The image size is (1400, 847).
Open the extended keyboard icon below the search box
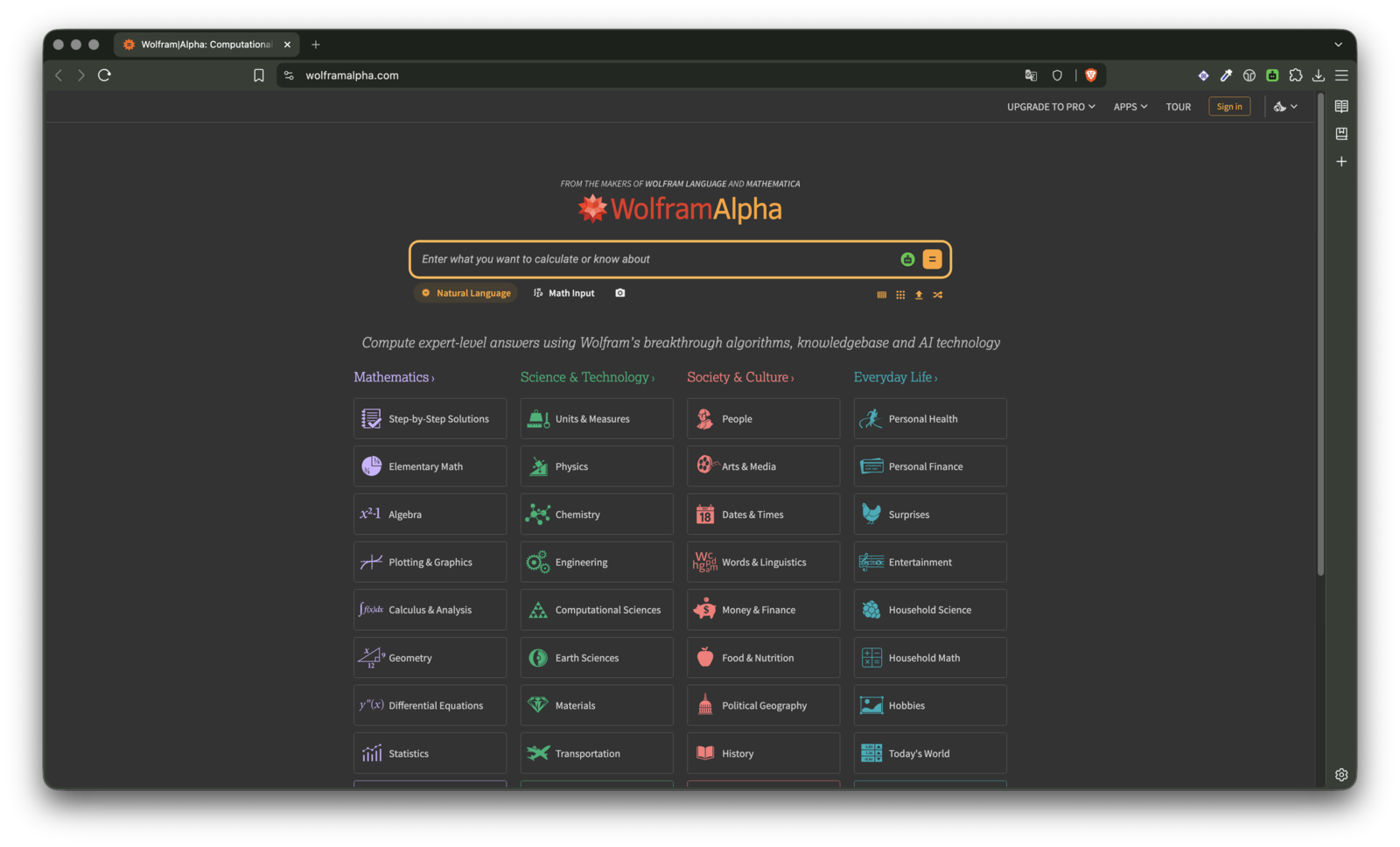[x=881, y=295]
